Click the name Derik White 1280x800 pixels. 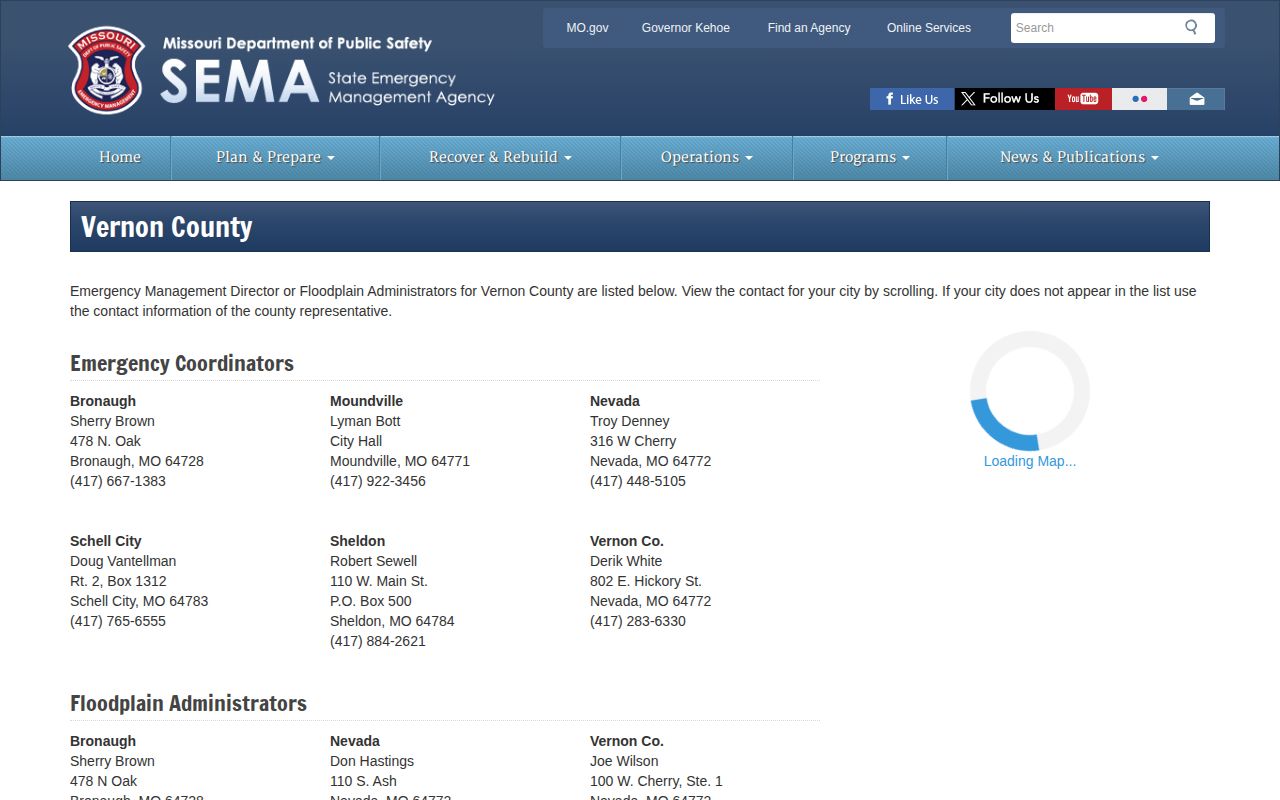point(626,561)
